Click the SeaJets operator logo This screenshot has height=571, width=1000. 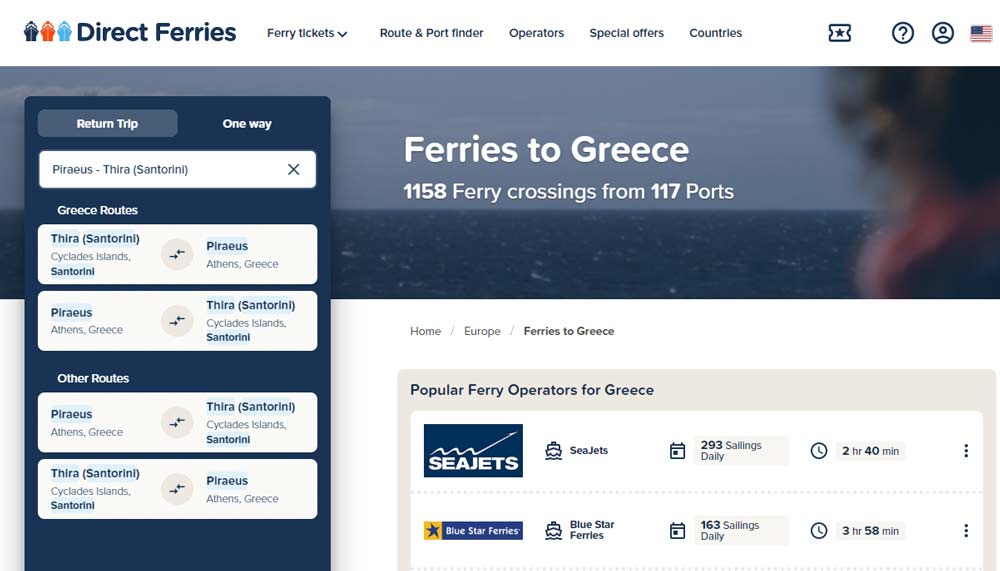point(473,451)
